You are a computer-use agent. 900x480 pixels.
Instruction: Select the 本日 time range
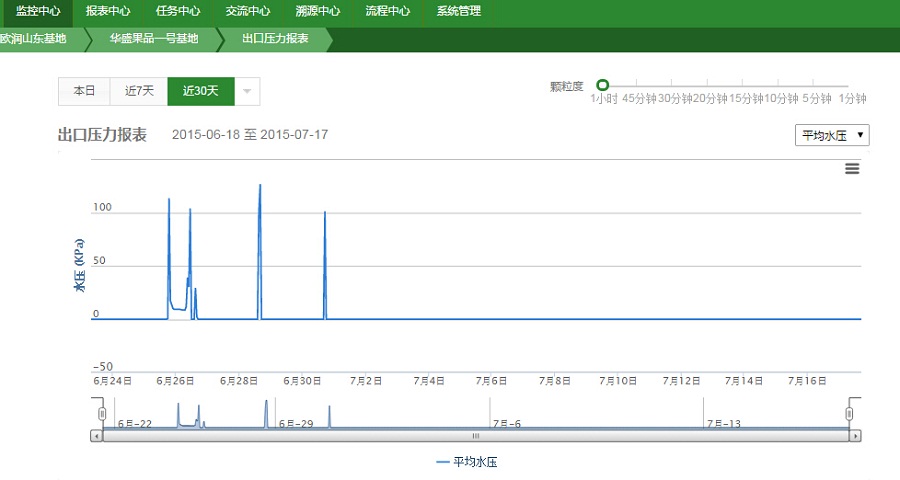84,91
